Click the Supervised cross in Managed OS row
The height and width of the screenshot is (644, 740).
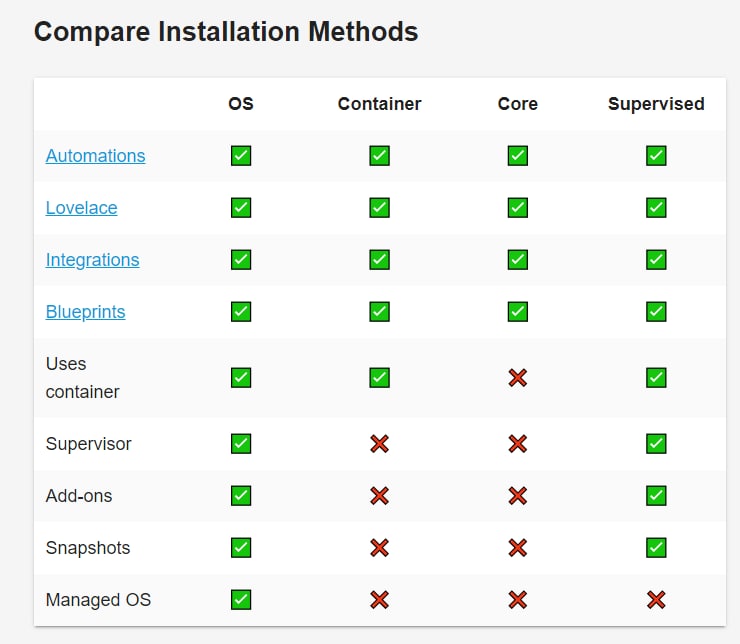(656, 600)
